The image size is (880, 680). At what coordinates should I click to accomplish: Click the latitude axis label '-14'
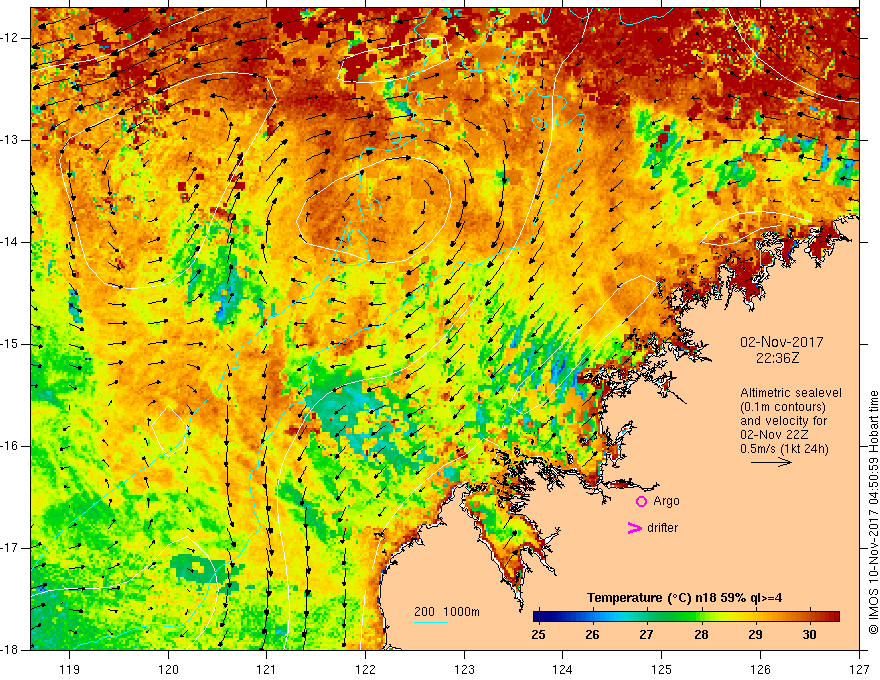click(x=10, y=242)
